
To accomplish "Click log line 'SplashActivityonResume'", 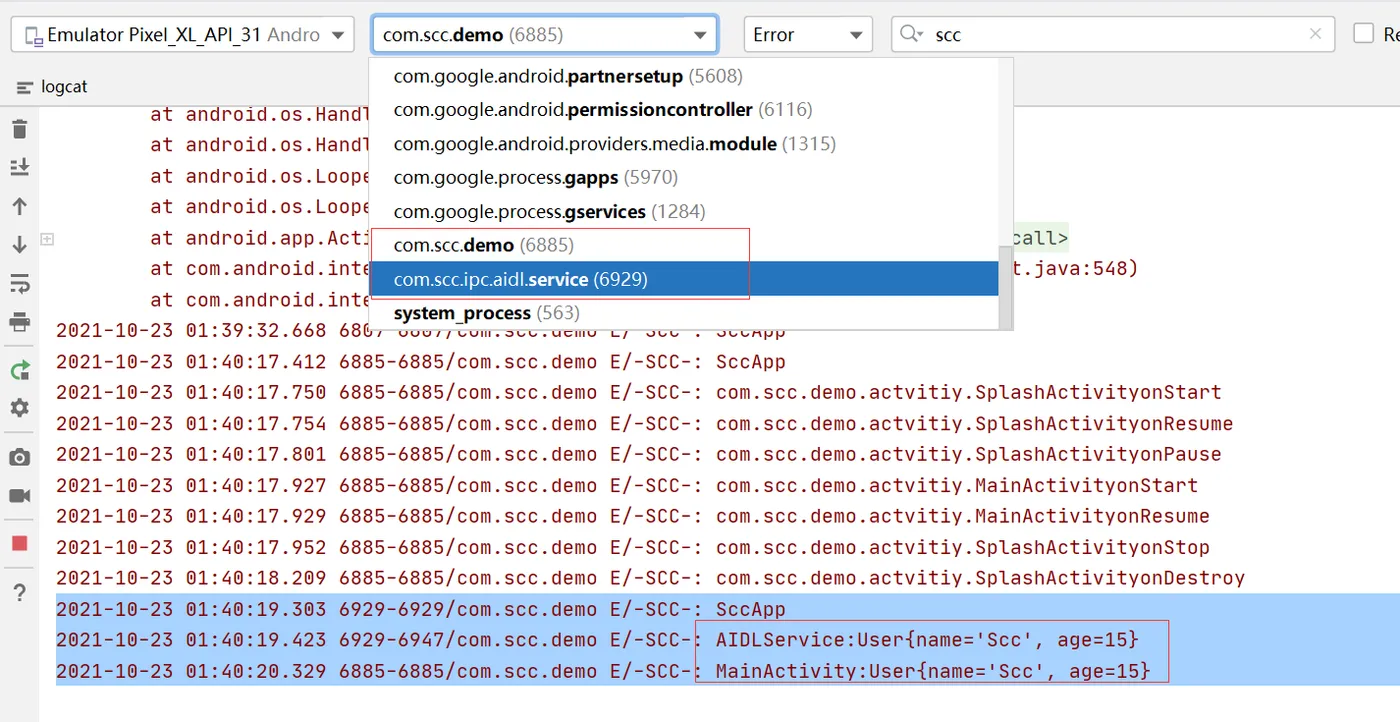I will click(x=645, y=423).
